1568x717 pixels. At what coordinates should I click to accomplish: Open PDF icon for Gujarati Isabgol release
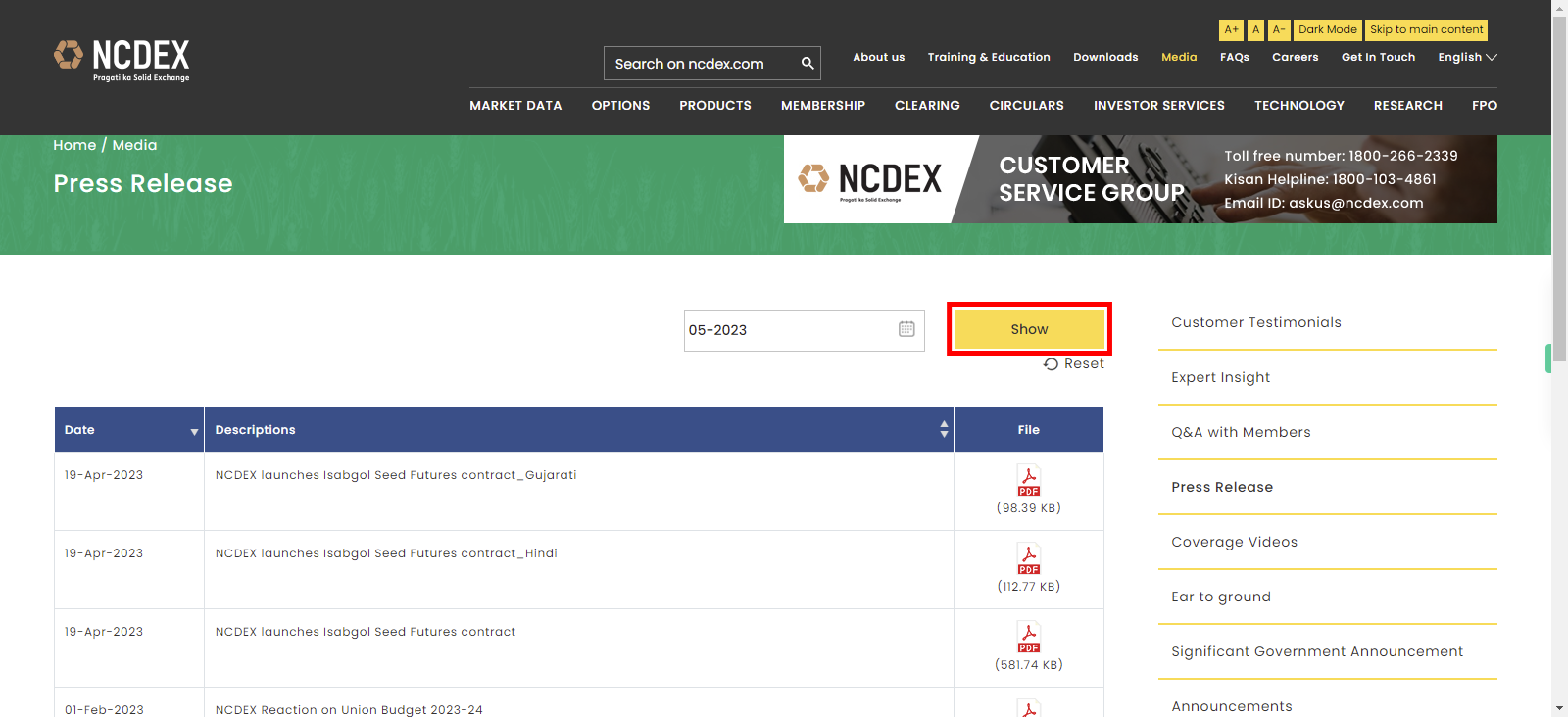point(1029,481)
